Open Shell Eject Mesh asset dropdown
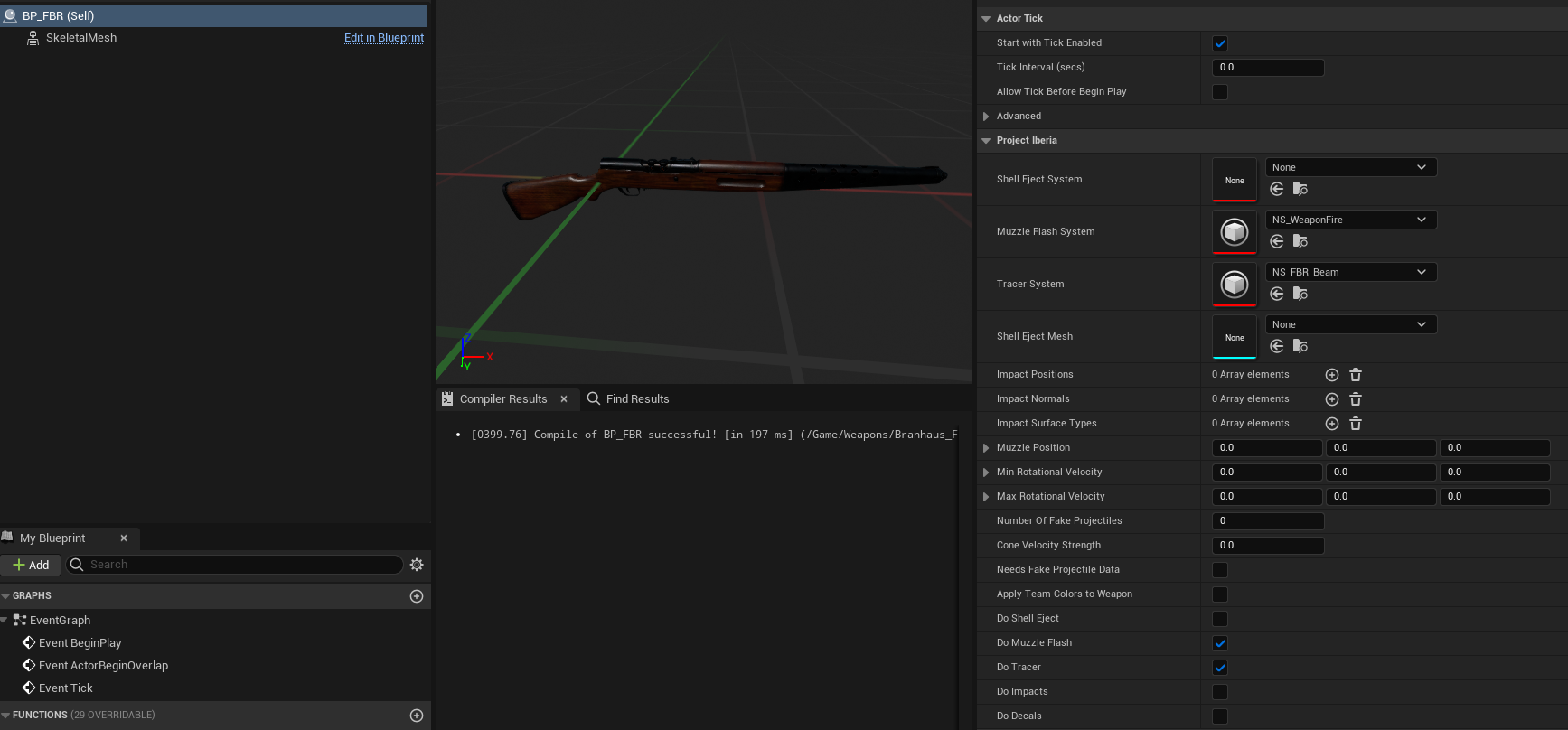The image size is (1568, 730). point(1351,324)
